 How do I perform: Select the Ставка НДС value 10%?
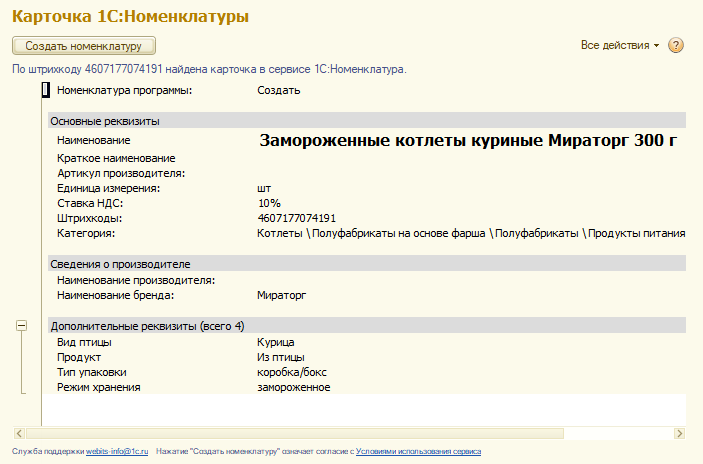[x=269, y=204]
